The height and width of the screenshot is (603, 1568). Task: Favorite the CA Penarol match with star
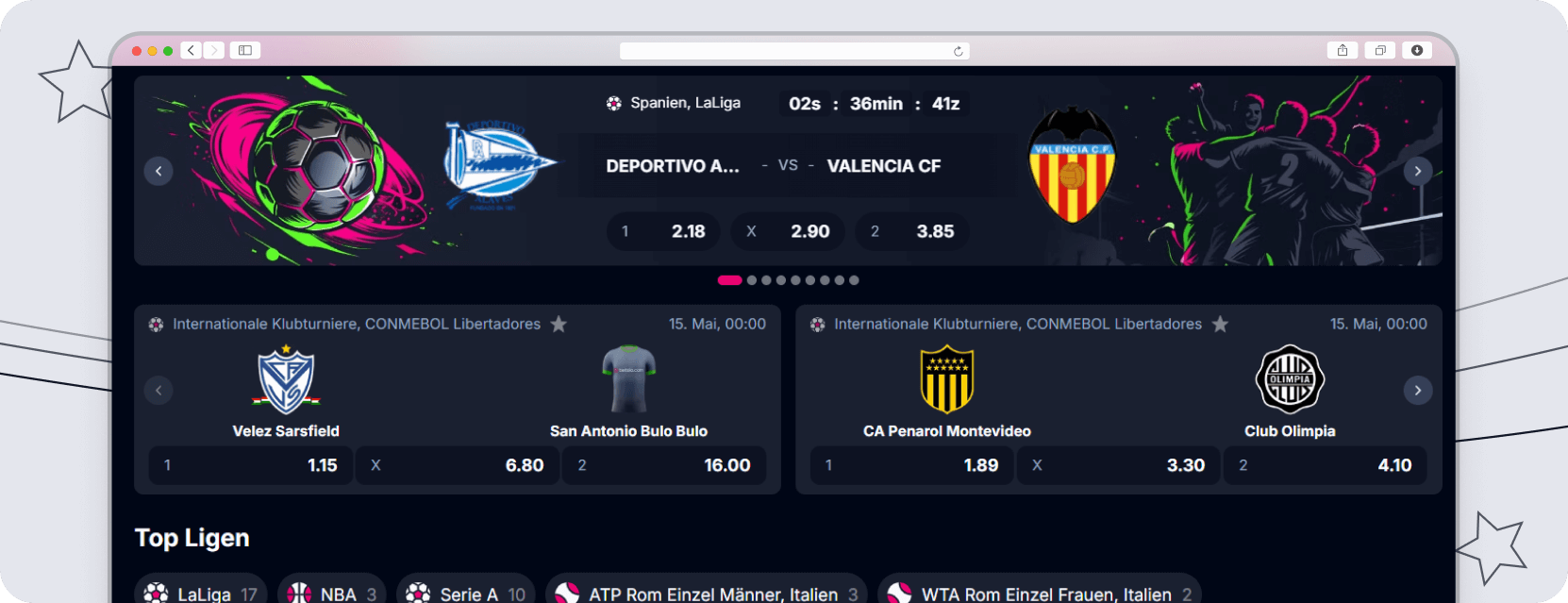coord(1220,324)
